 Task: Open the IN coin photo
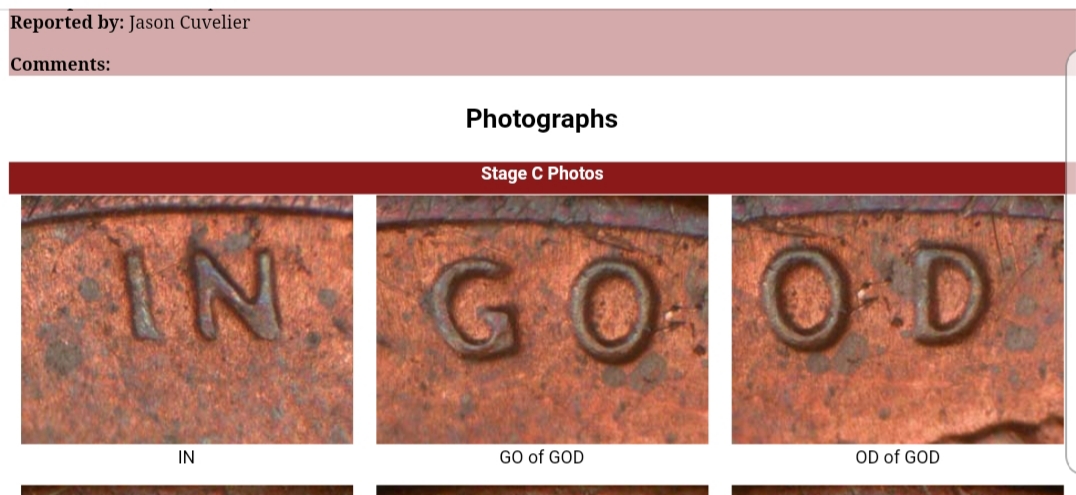tap(187, 319)
